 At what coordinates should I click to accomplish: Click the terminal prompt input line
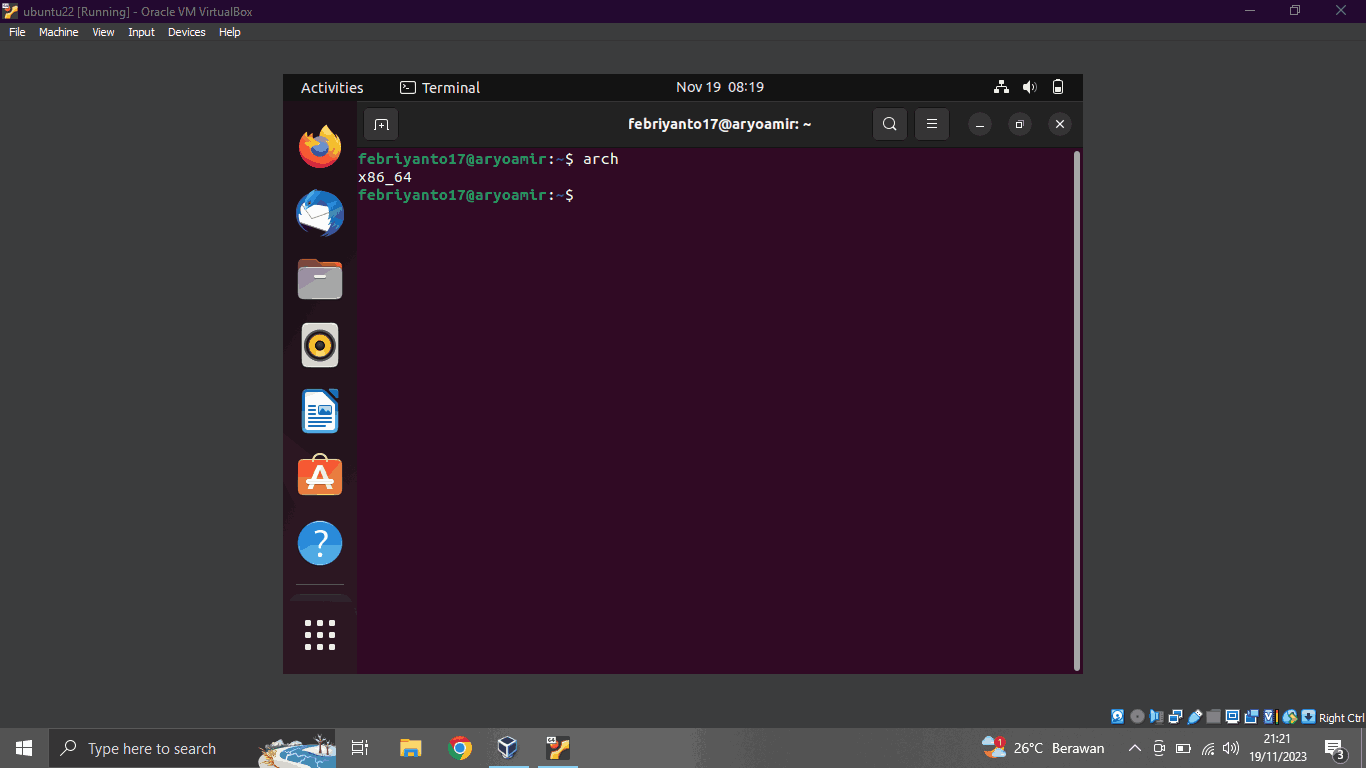714,195
